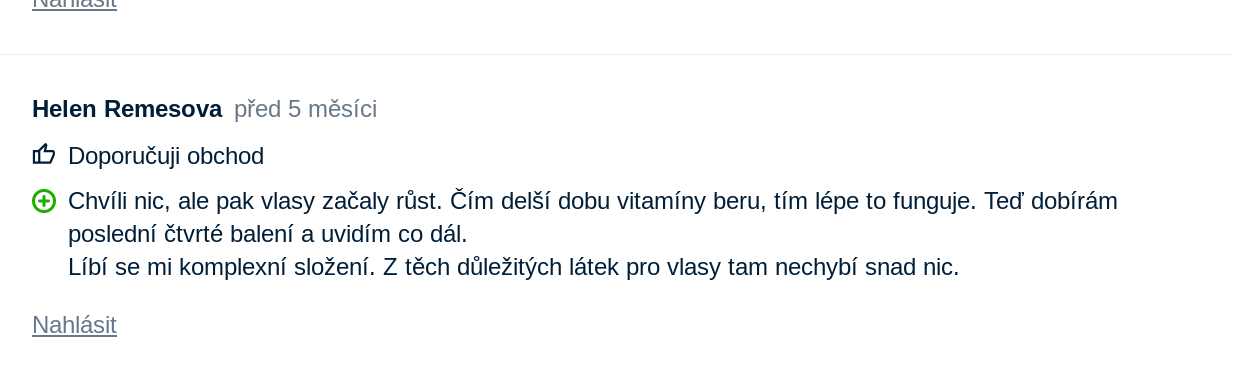The height and width of the screenshot is (380, 1248).
Task: Click the sentence 'Líbí se mi komplexní složení.'
Action: [222, 267]
